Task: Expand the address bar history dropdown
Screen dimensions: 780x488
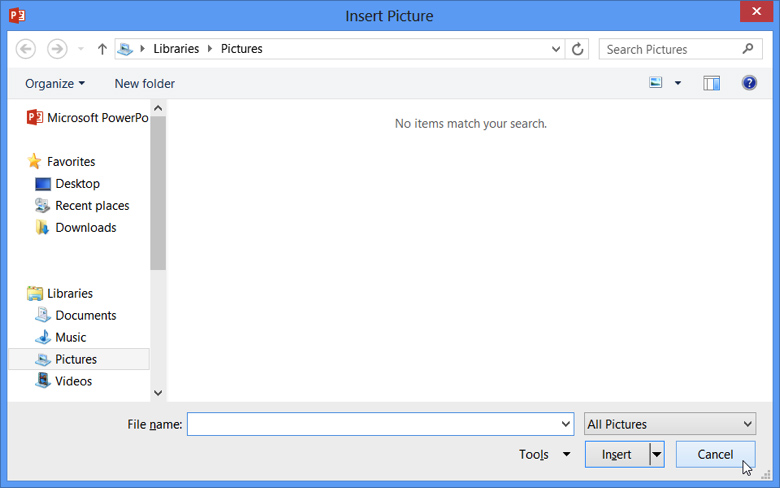Action: [556, 49]
